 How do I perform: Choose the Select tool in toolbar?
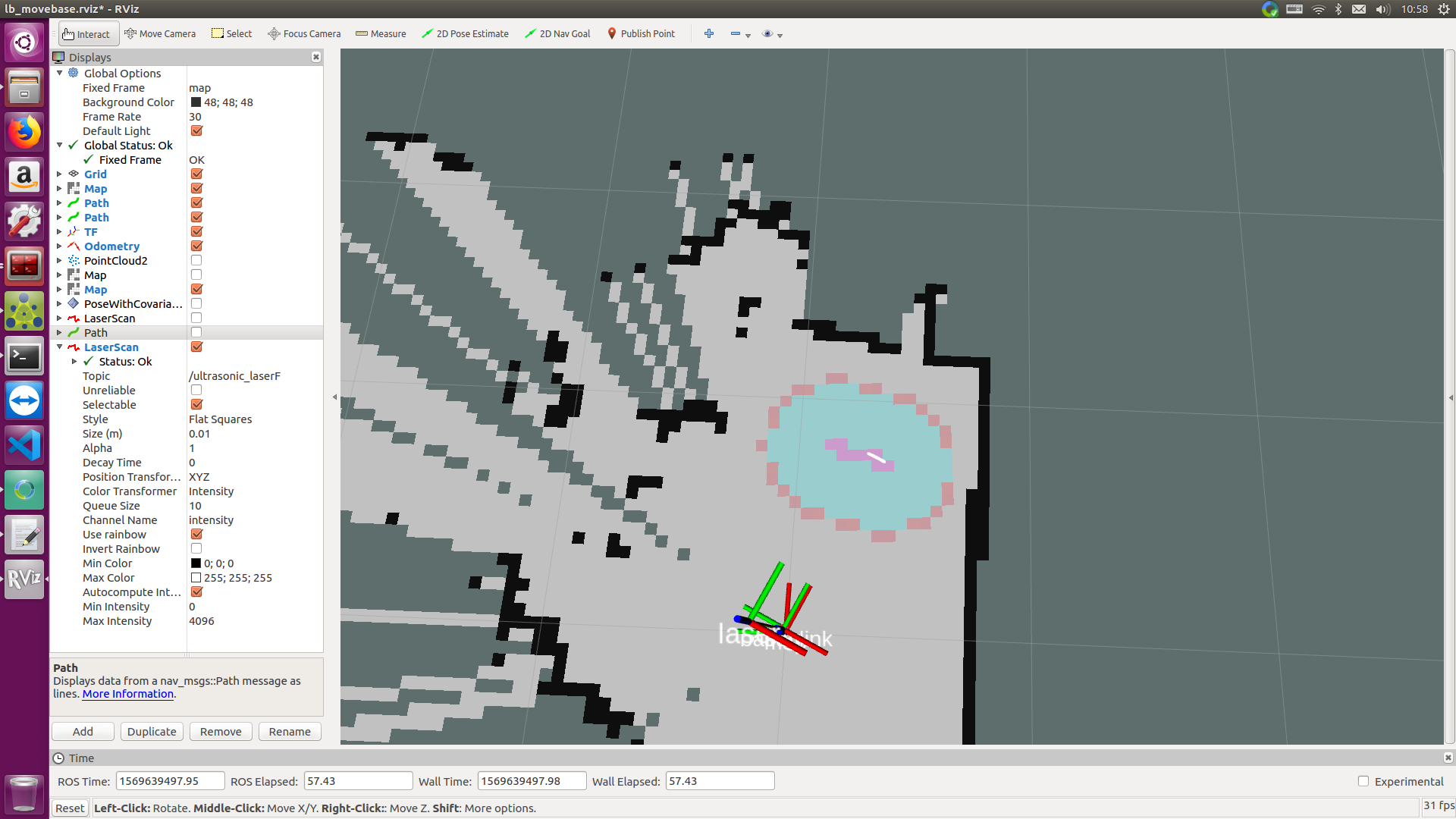pos(231,33)
